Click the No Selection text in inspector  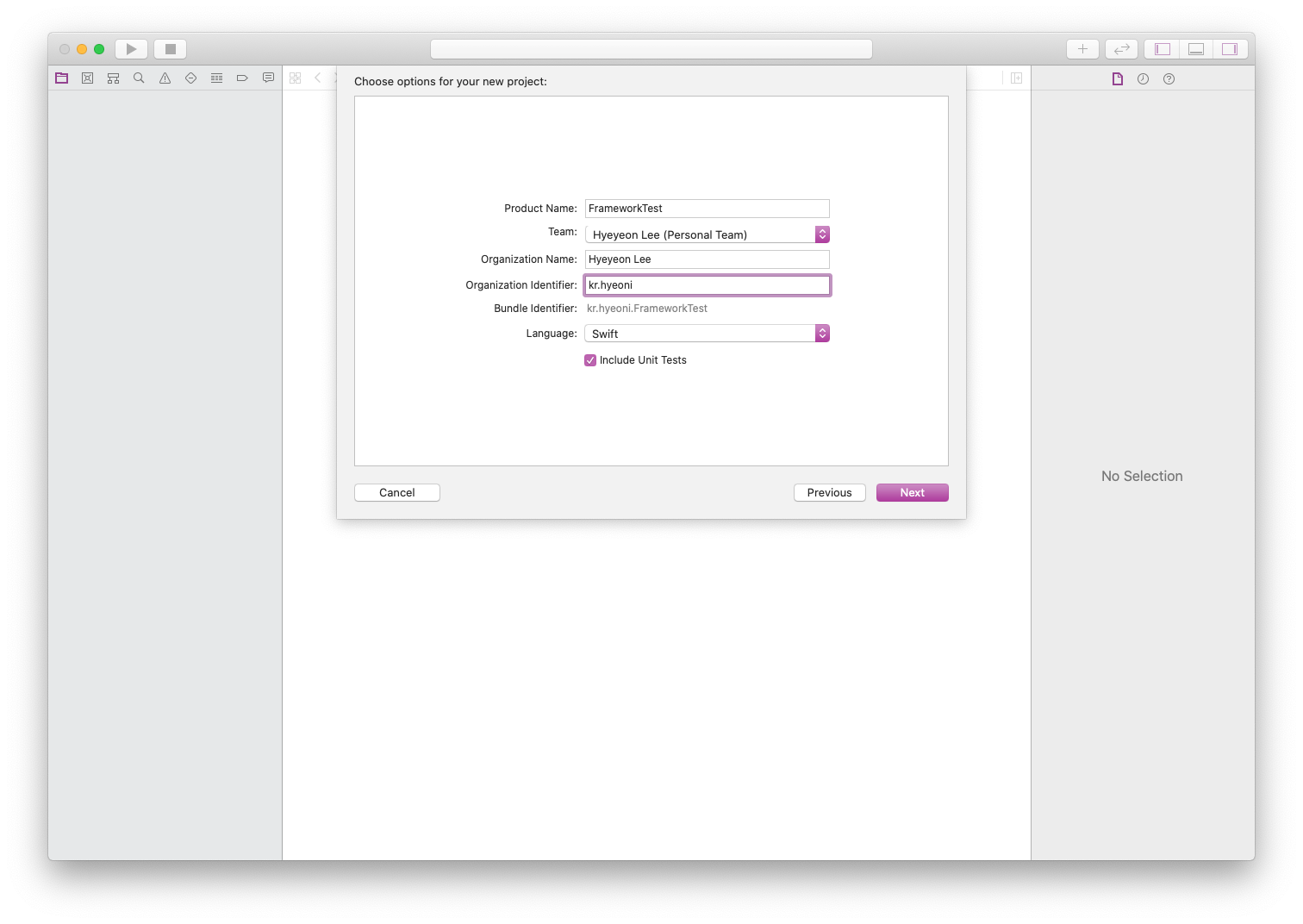[1142, 477]
